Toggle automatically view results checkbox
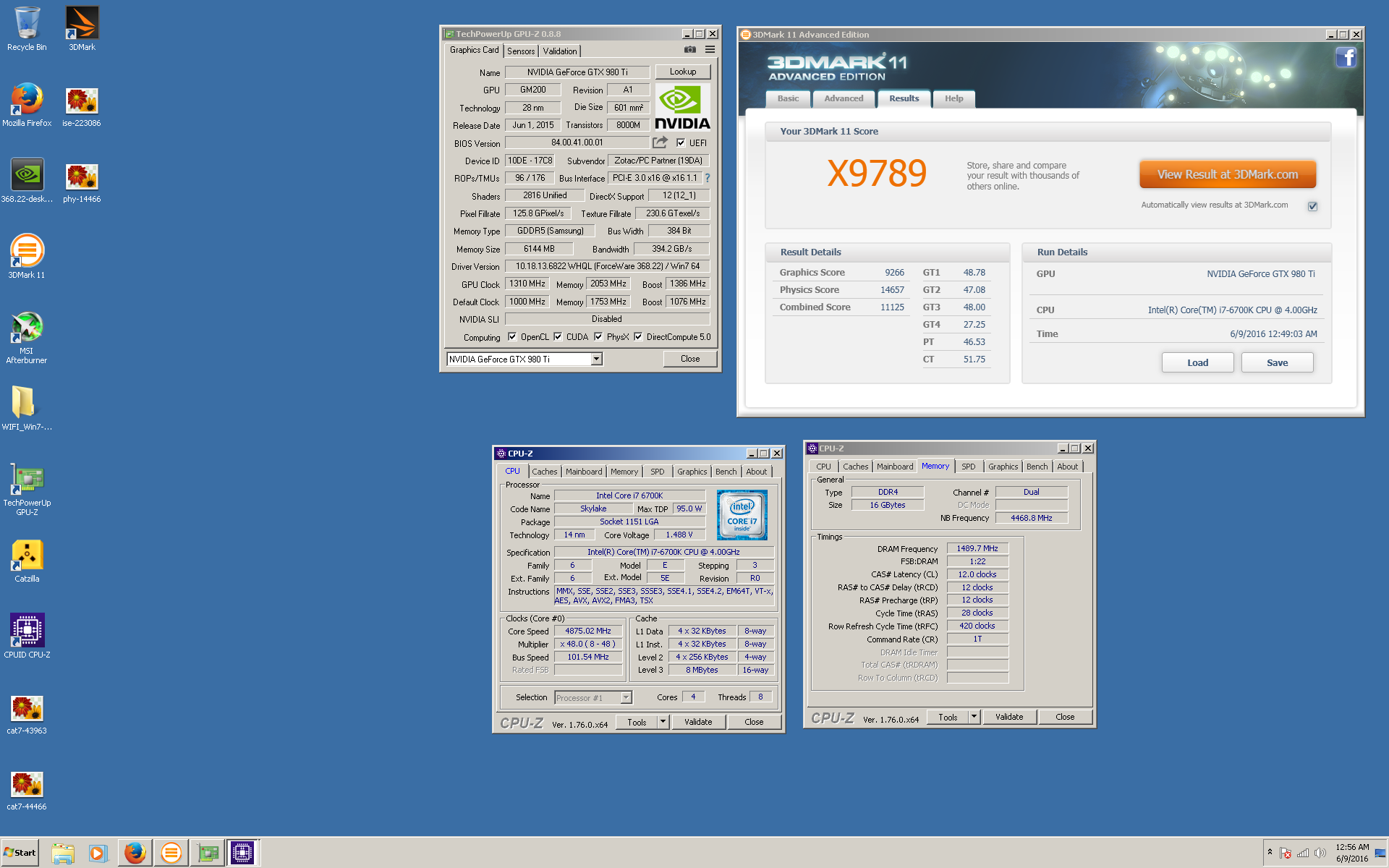Screen dimensions: 1389x868 point(1312,206)
